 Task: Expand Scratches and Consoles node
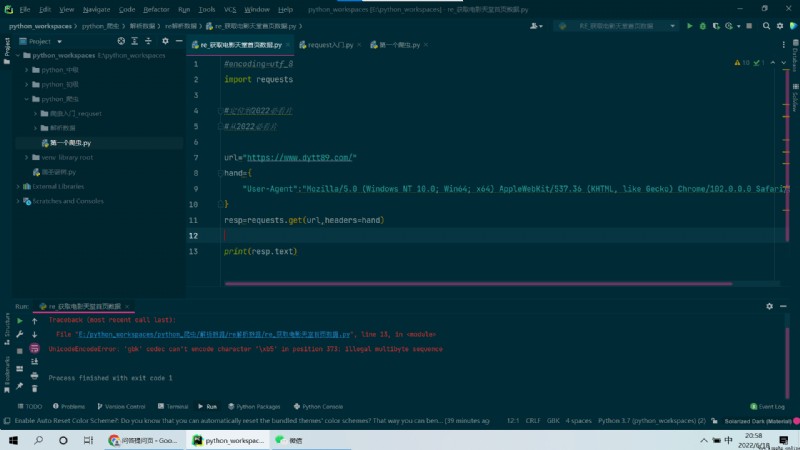(x=18, y=201)
